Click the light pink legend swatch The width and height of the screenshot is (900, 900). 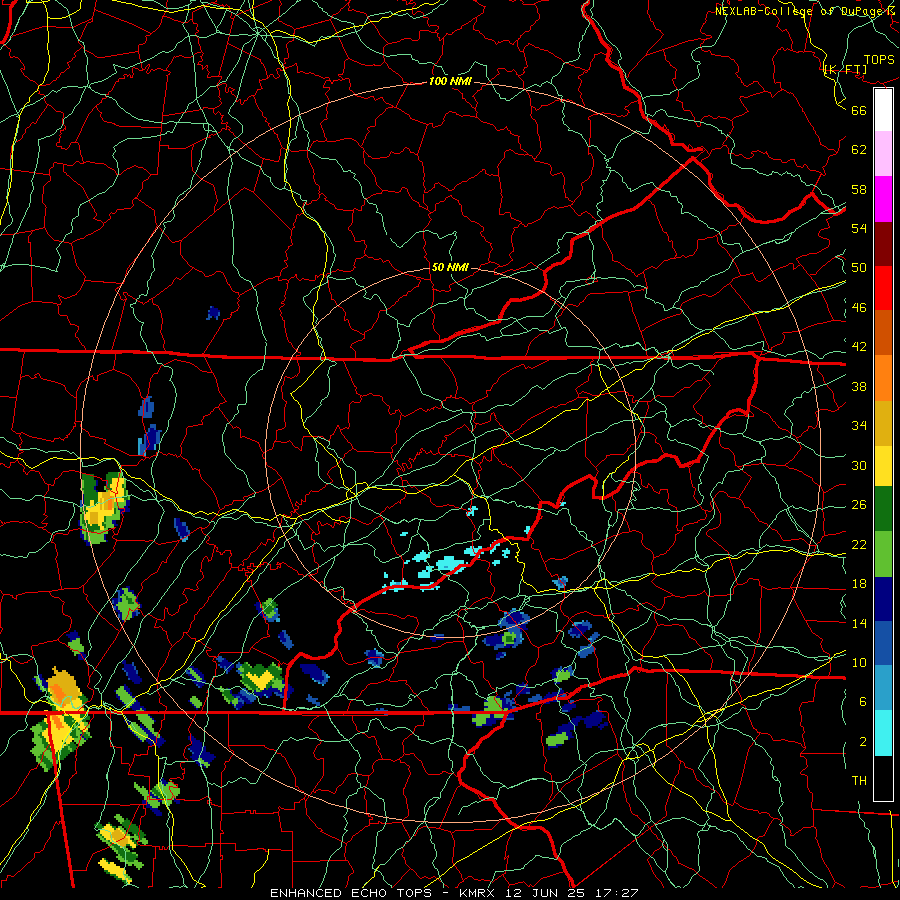point(883,154)
